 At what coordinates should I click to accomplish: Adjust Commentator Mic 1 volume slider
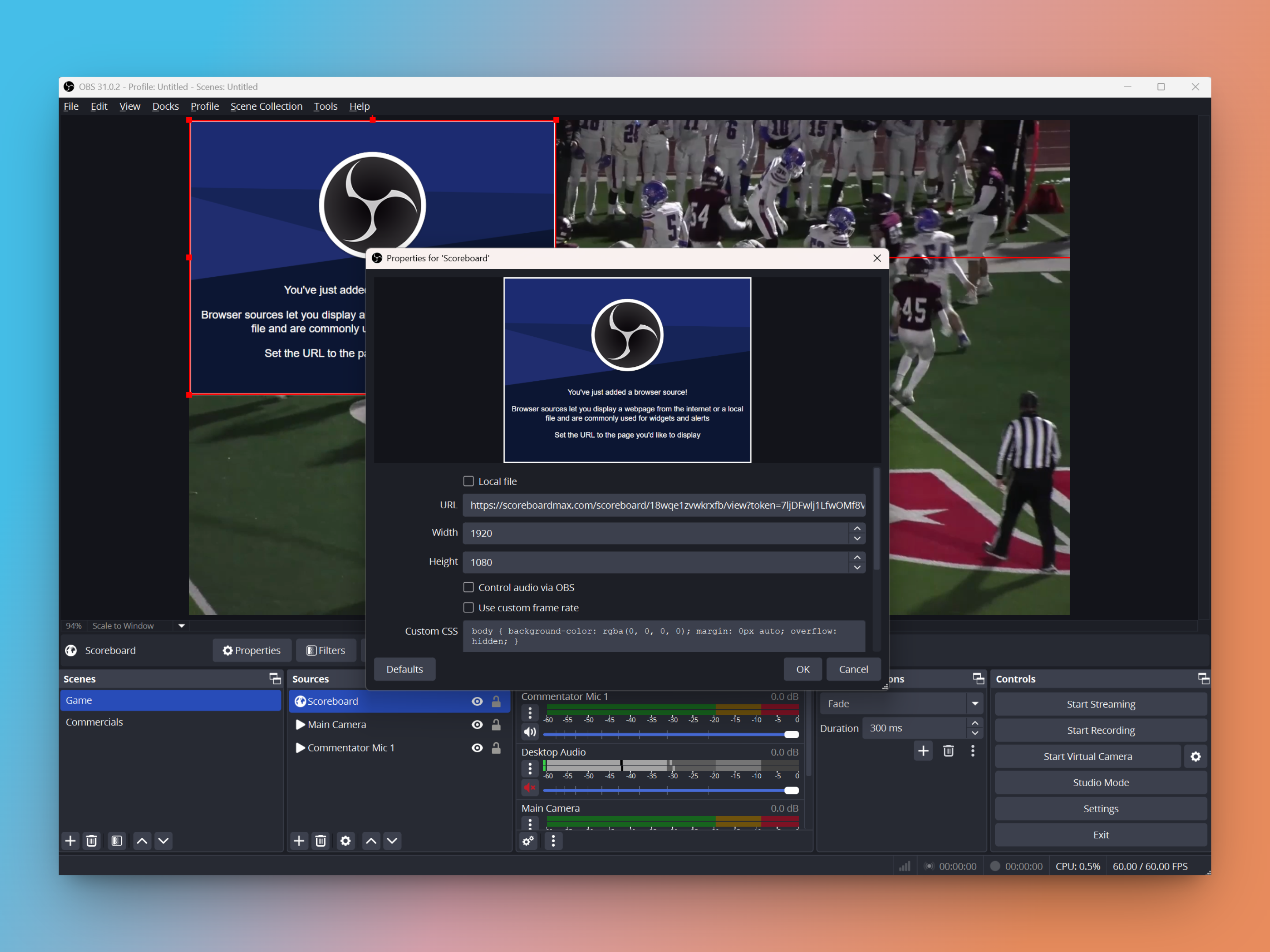click(671, 735)
